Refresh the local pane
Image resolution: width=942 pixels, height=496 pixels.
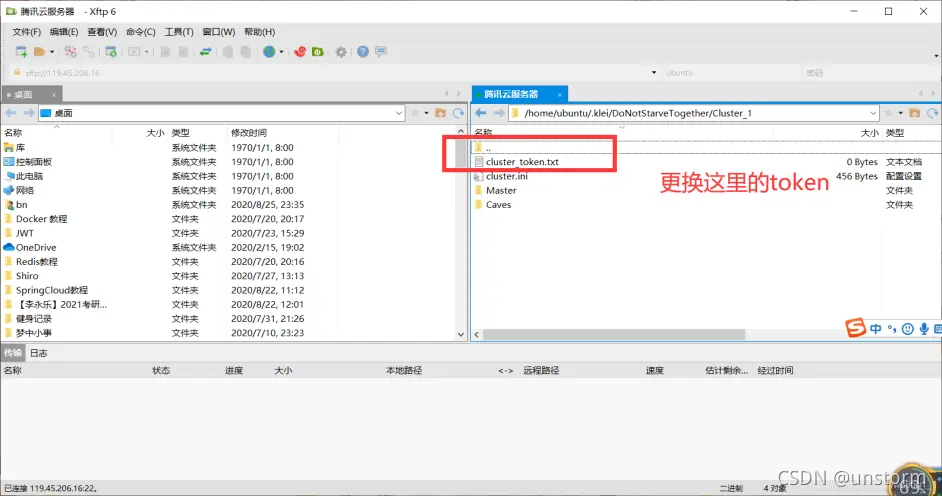pyautogui.click(x=458, y=113)
